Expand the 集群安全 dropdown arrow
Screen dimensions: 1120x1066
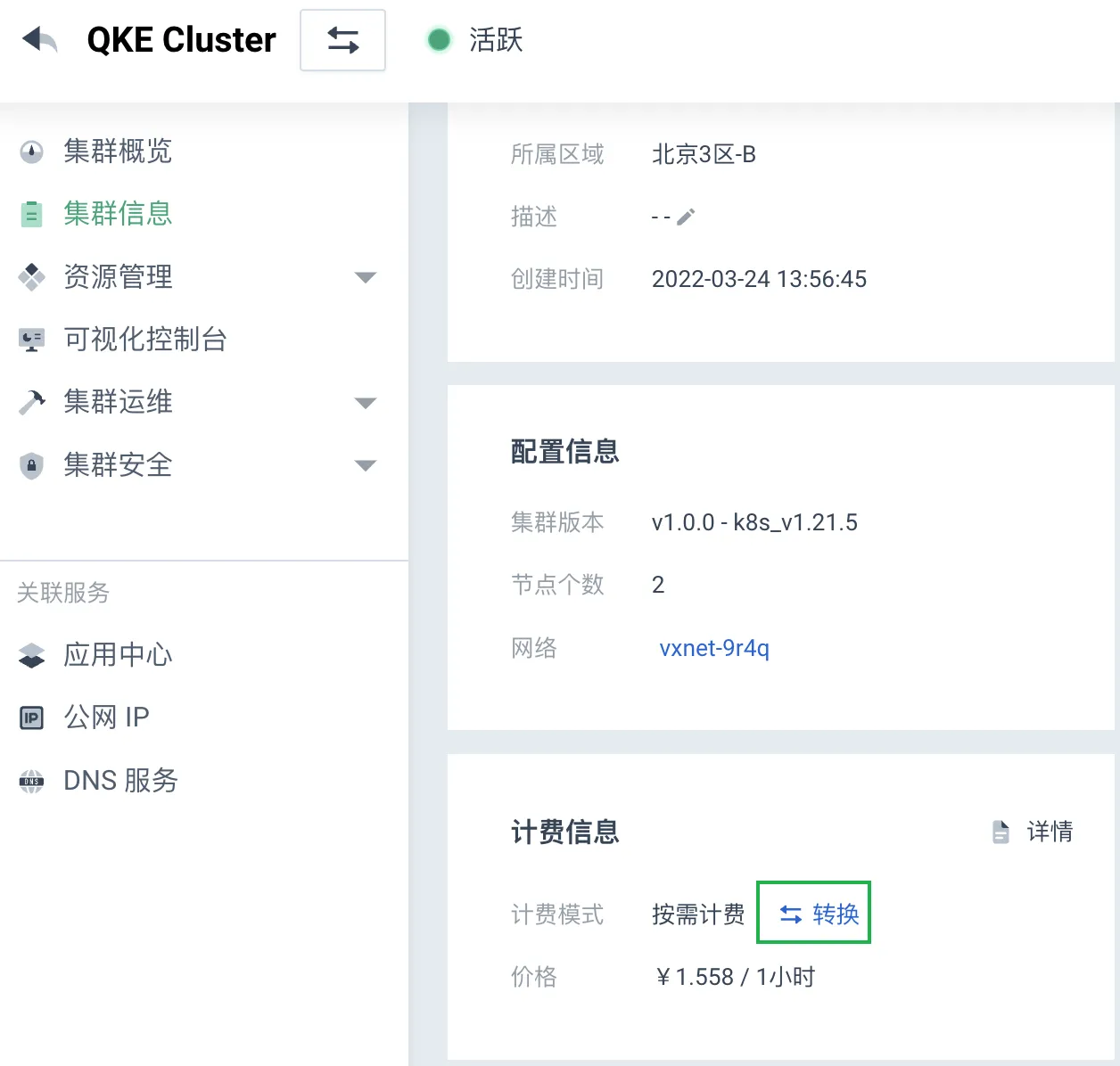pyautogui.click(x=366, y=465)
